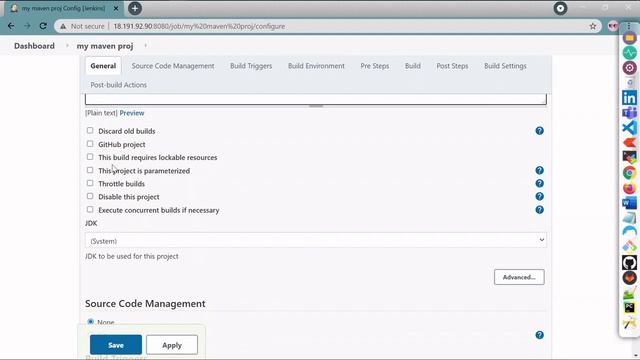Launch Microsoft Word from side dock
The height and width of the screenshot is (360, 640).
pyautogui.click(x=629, y=203)
